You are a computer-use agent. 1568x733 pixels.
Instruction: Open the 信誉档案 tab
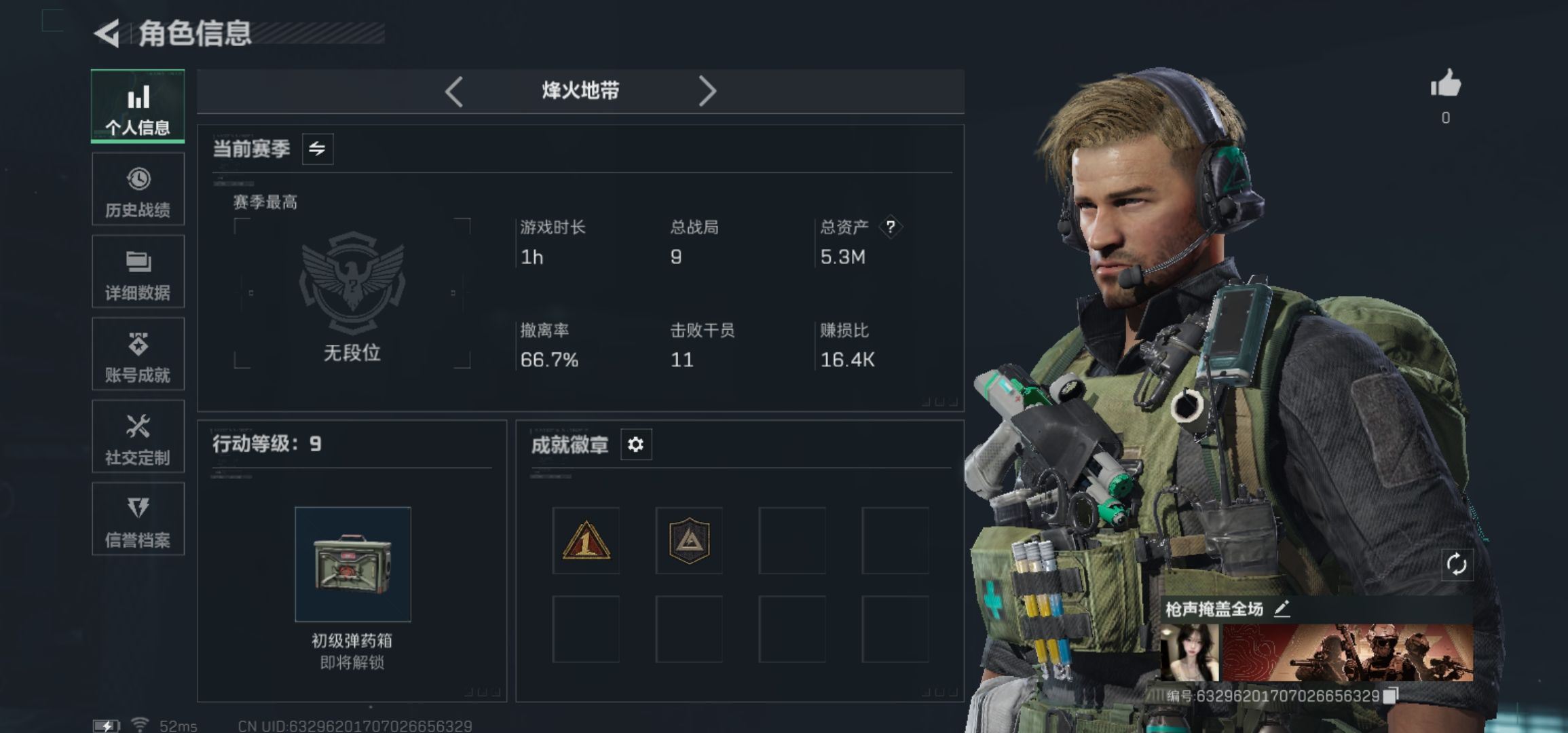tap(138, 519)
